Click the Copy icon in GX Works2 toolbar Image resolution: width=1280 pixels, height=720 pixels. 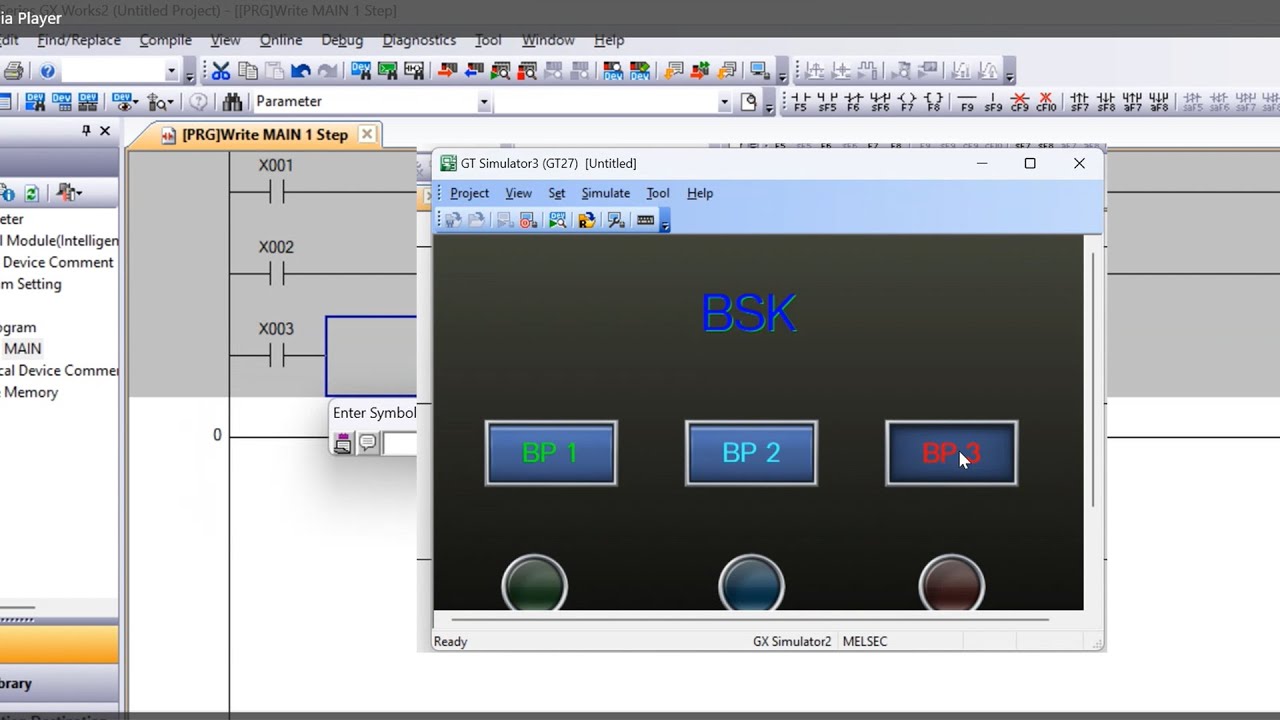click(x=247, y=71)
